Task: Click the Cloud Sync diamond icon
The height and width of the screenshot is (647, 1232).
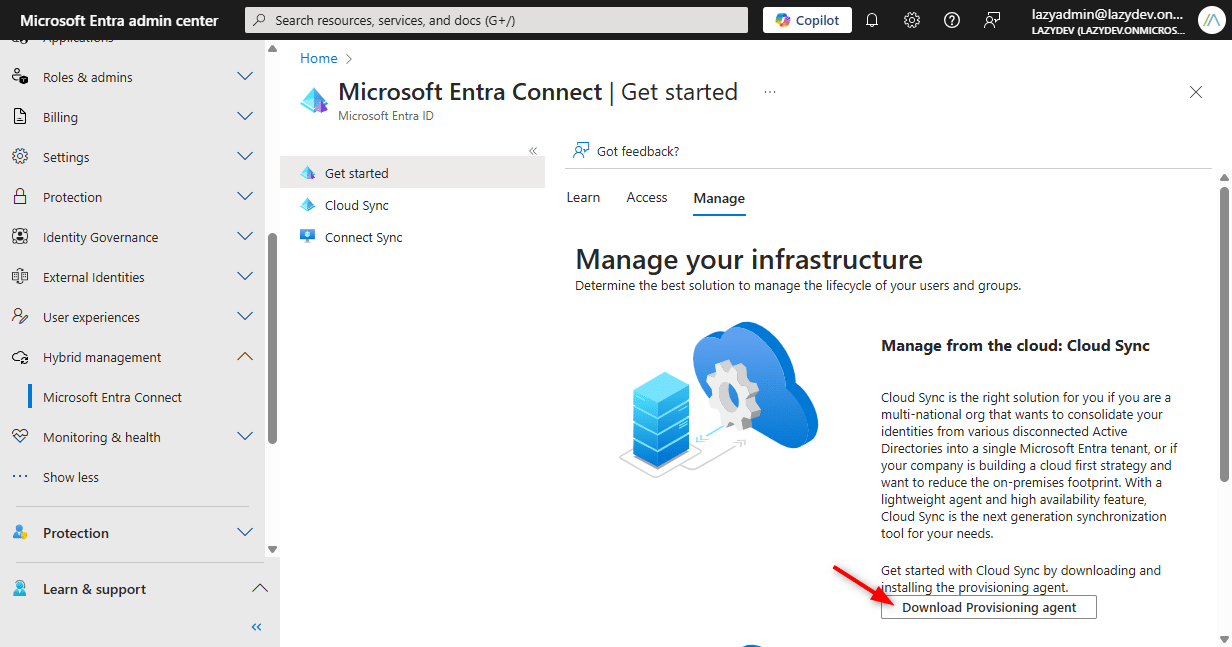Action: click(x=308, y=205)
